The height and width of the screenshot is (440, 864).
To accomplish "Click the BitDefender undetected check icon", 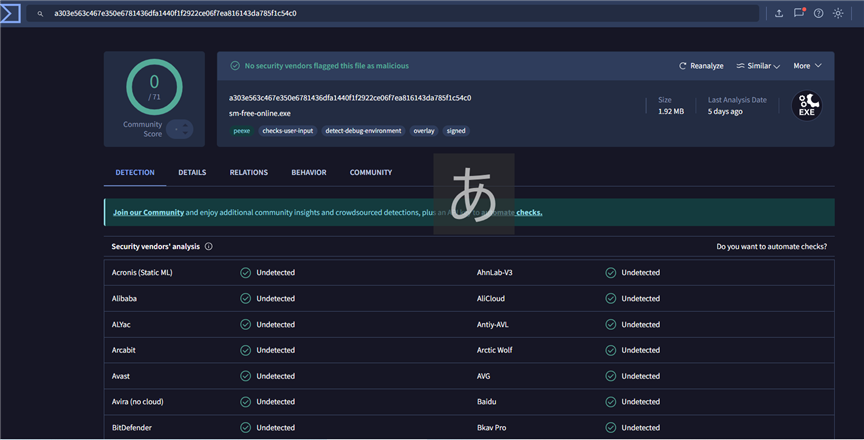I will click(x=246, y=427).
